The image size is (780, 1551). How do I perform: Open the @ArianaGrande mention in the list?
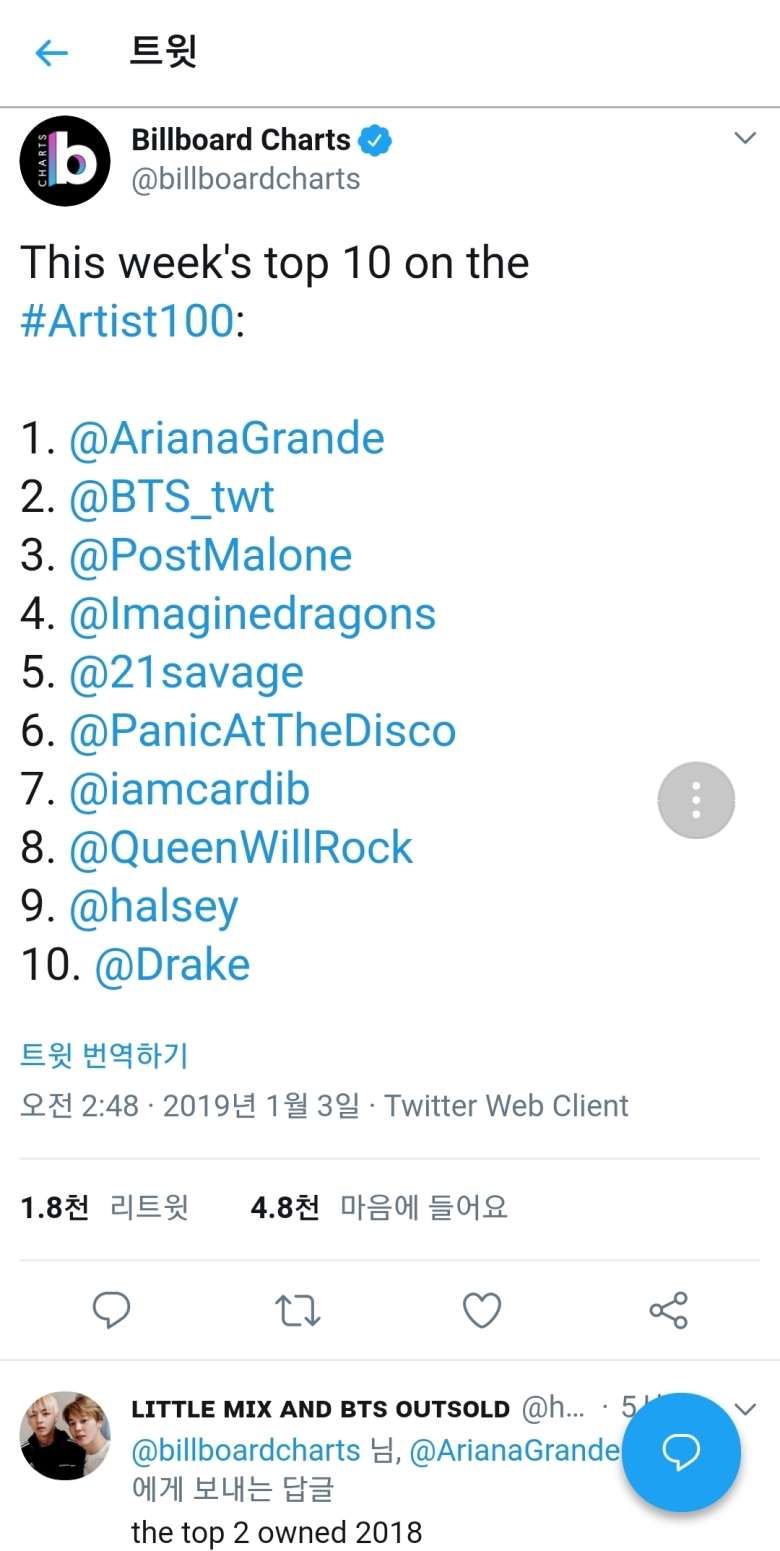(227, 439)
